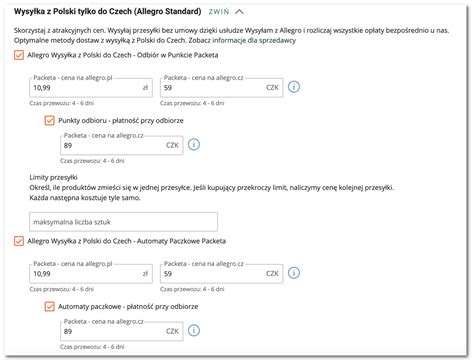Viewport: 474px width, 363px height.
Task: Click info icon beside Automaty Paczkowe 59 CZK field
Action: click(294, 273)
